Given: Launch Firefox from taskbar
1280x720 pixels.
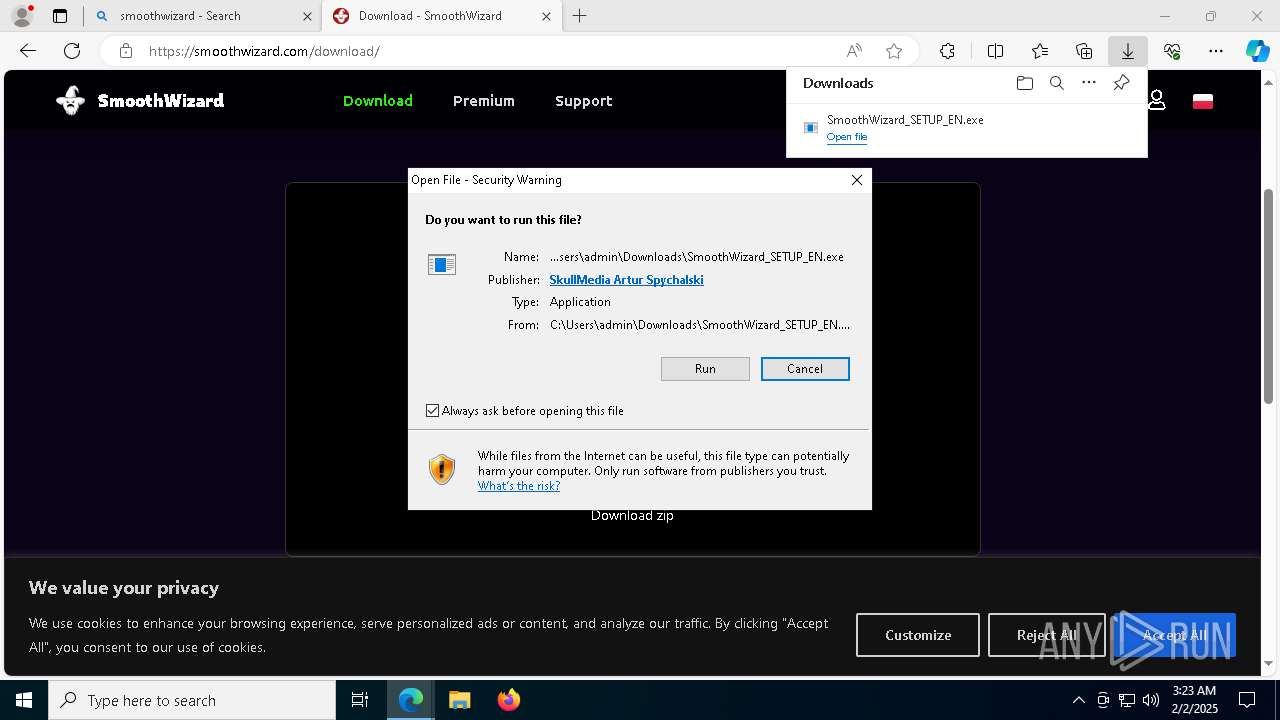Looking at the screenshot, I should 509,700.
